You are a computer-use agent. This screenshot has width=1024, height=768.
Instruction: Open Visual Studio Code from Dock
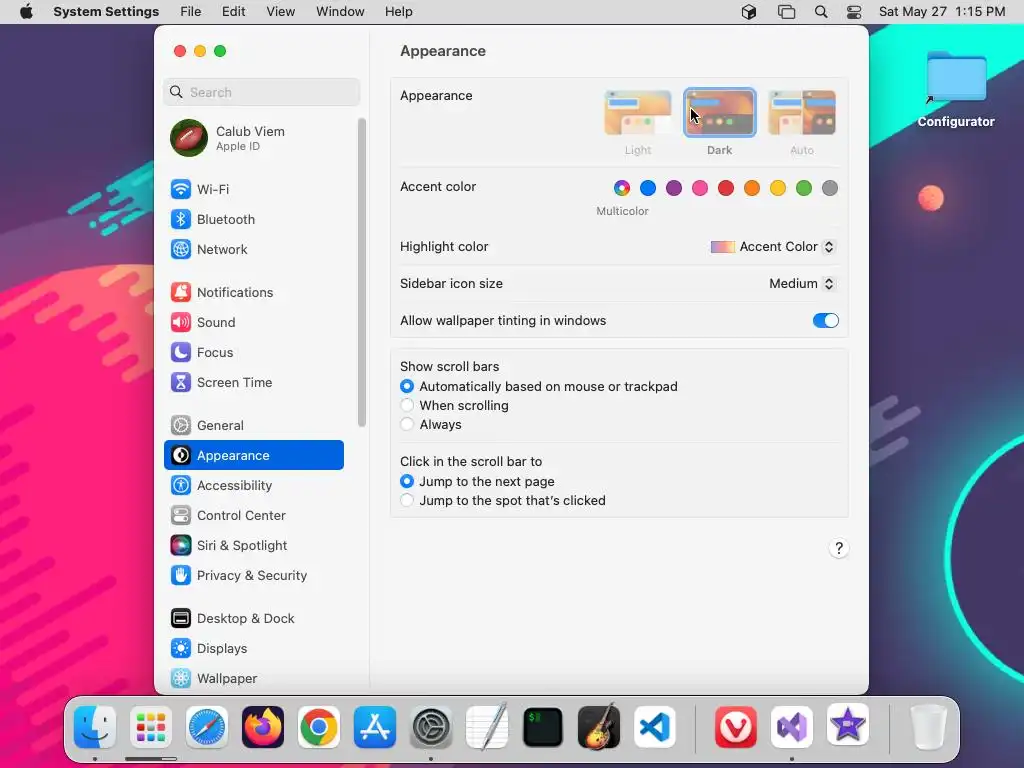[655, 727]
